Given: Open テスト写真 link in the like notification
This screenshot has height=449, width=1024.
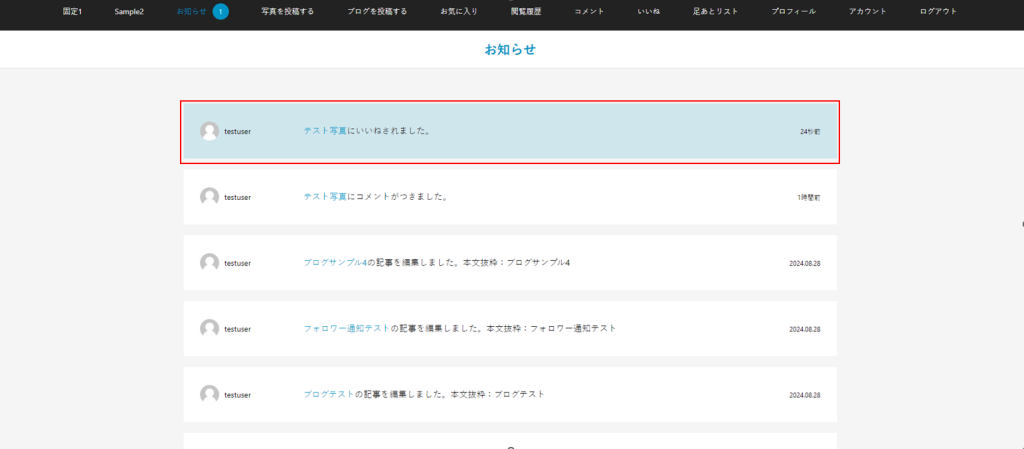Looking at the screenshot, I should pyautogui.click(x=325, y=131).
